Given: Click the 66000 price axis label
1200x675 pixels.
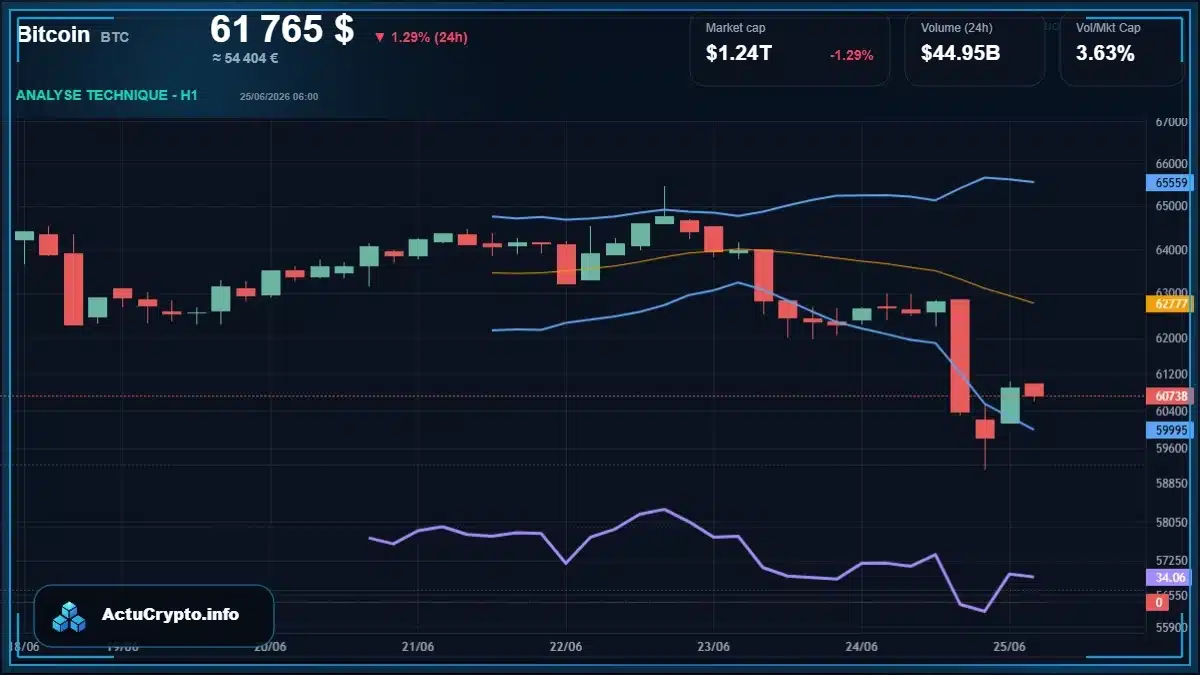Looking at the screenshot, I should pos(1171,163).
